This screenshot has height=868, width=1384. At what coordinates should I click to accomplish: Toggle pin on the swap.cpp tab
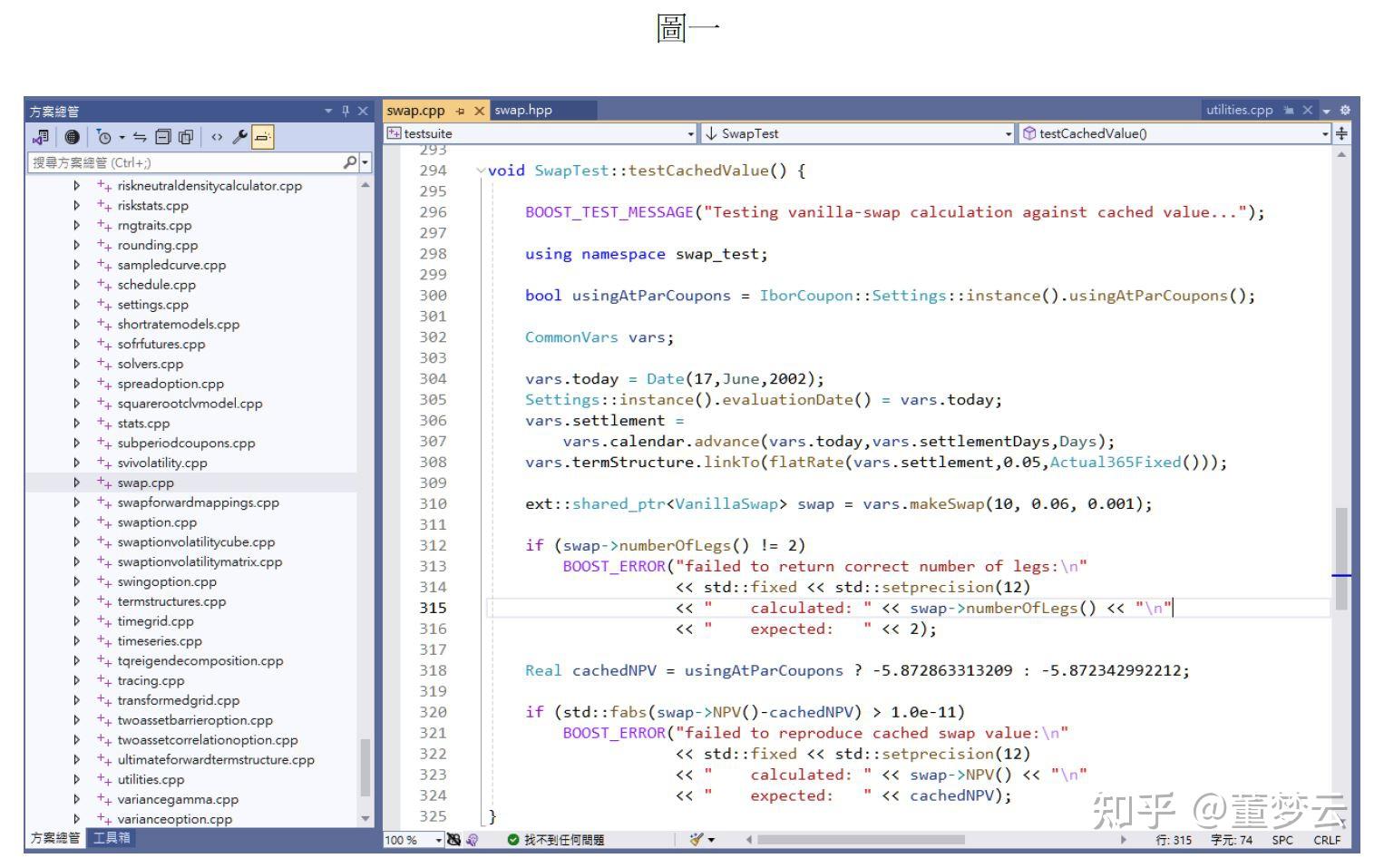[x=460, y=111]
